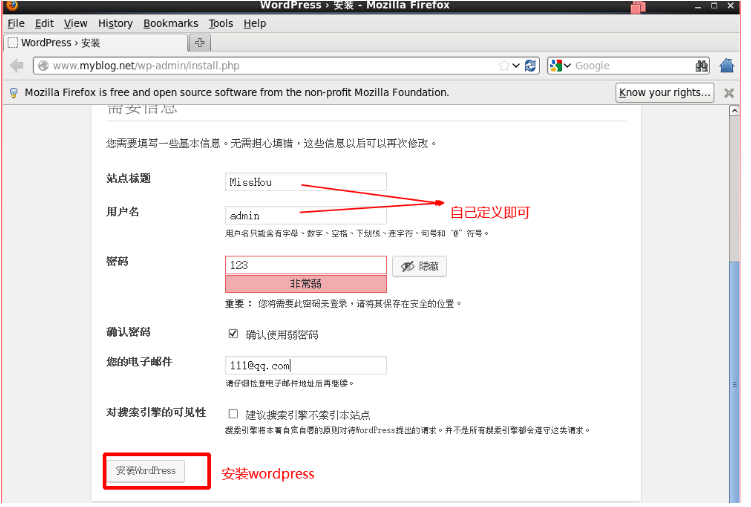The width and height of the screenshot is (751, 507).
Task: Click the 您的电子邮件 label
Action: point(139,361)
